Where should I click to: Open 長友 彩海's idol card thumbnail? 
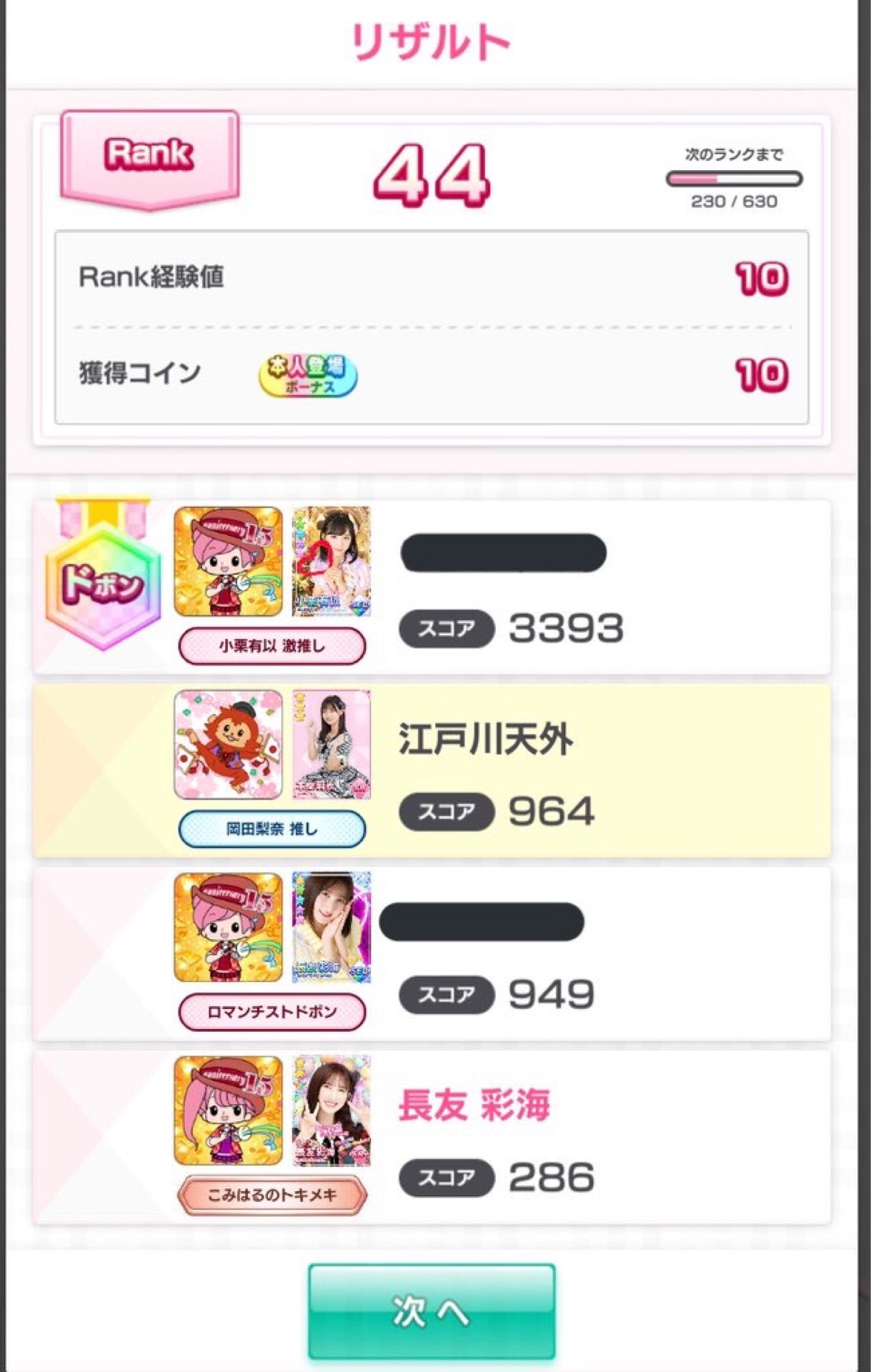[x=332, y=1110]
